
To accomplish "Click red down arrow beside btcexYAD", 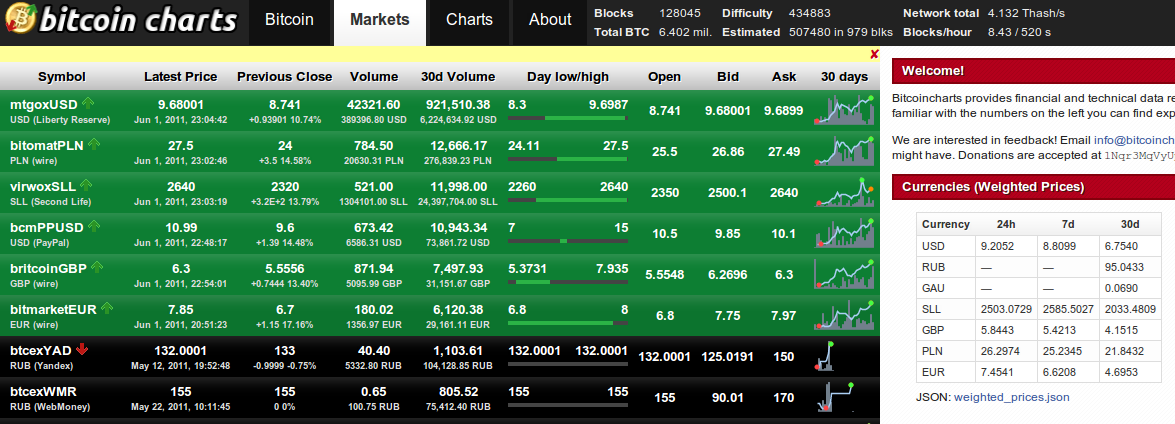I will pyautogui.click(x=82, y=349).
